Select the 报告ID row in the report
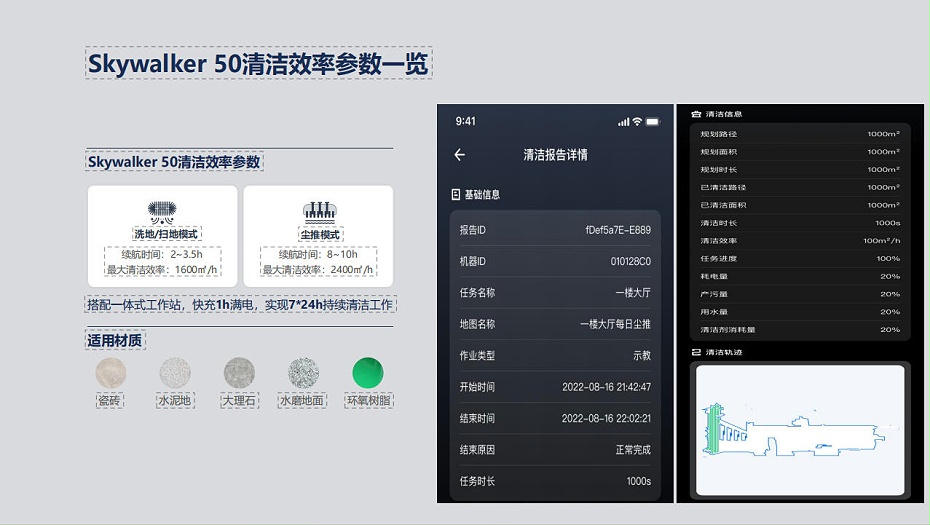The width and height of the screenshot is (930, 525). [555, 230]
